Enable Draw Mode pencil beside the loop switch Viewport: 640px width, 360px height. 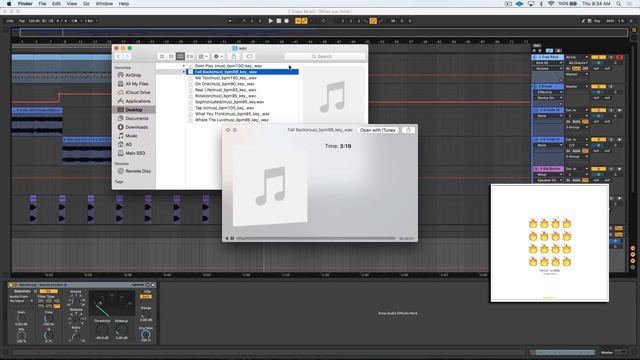pos(381,21)
